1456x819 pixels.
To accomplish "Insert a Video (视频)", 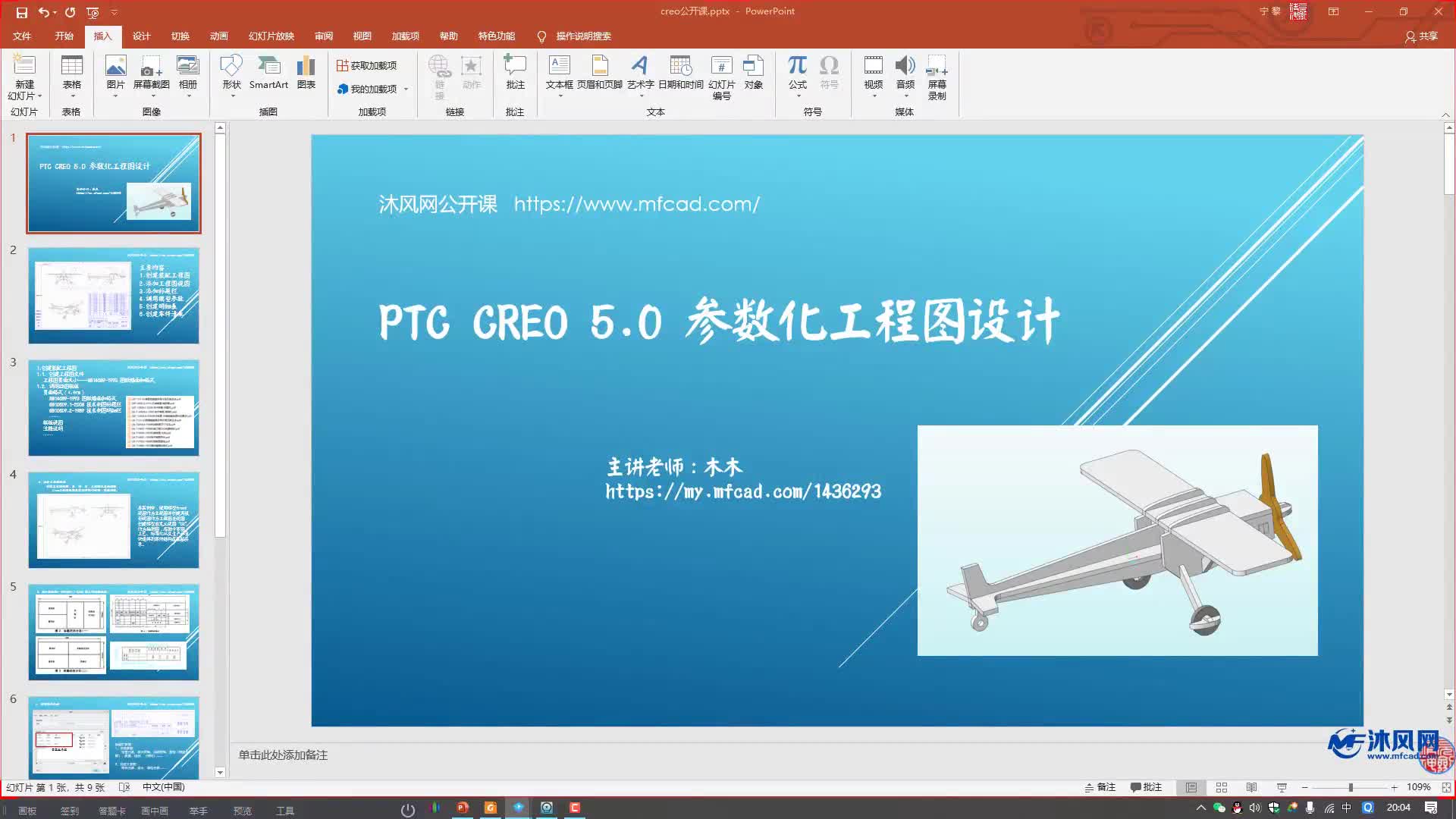I will tap(874, 77).
